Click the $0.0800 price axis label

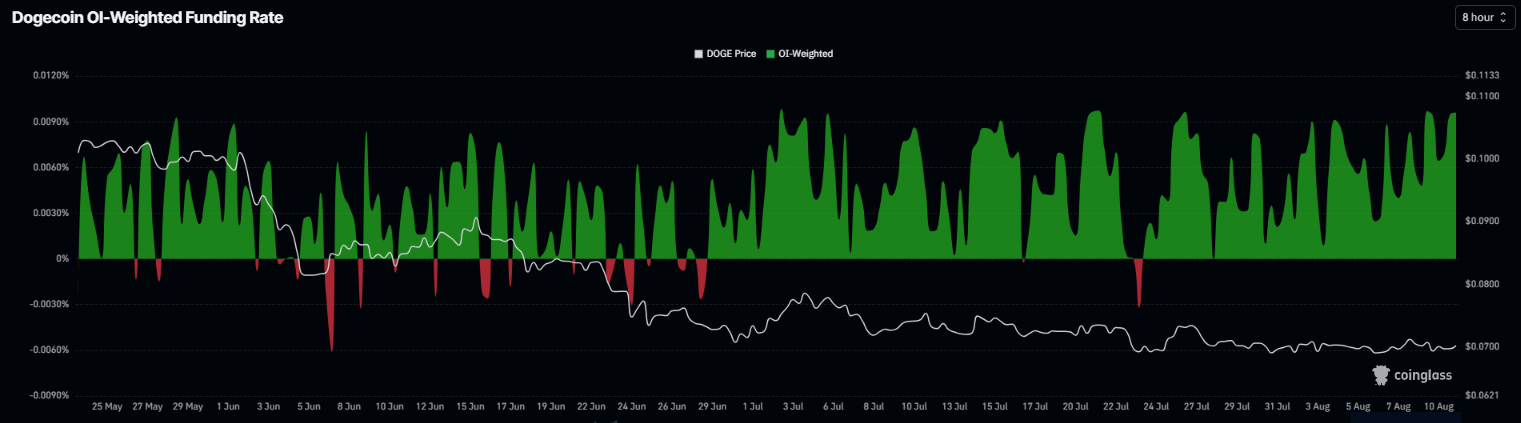pyautogui.click(x=1483, y=284)
